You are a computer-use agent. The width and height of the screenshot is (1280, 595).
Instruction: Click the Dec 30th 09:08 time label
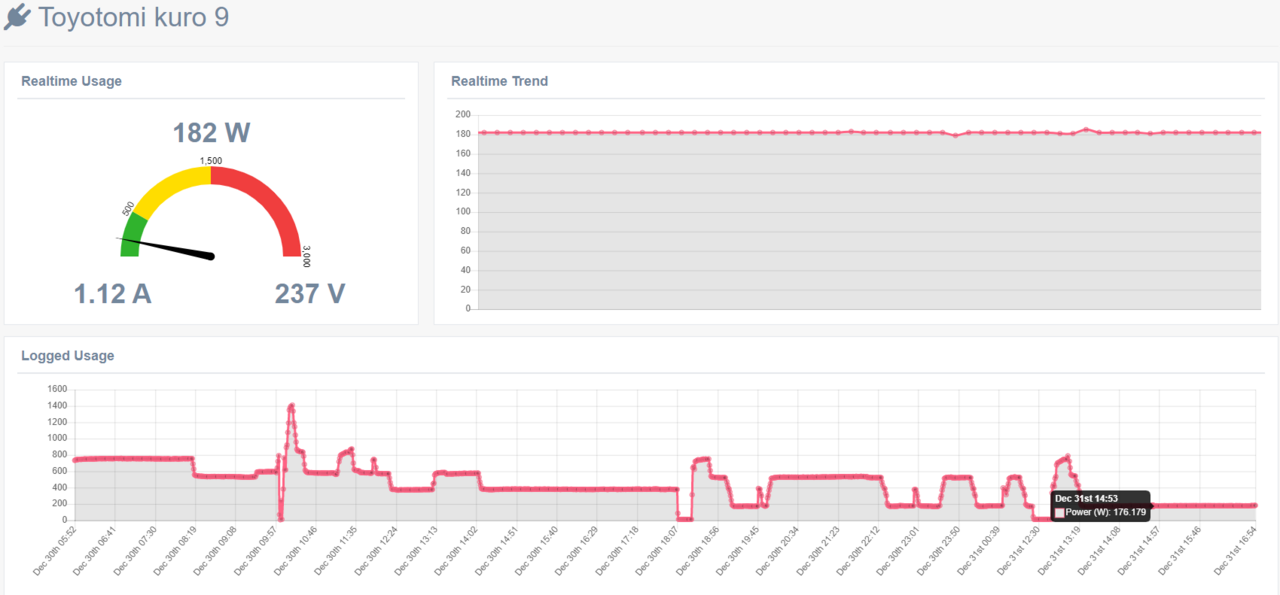click(215, 550)
